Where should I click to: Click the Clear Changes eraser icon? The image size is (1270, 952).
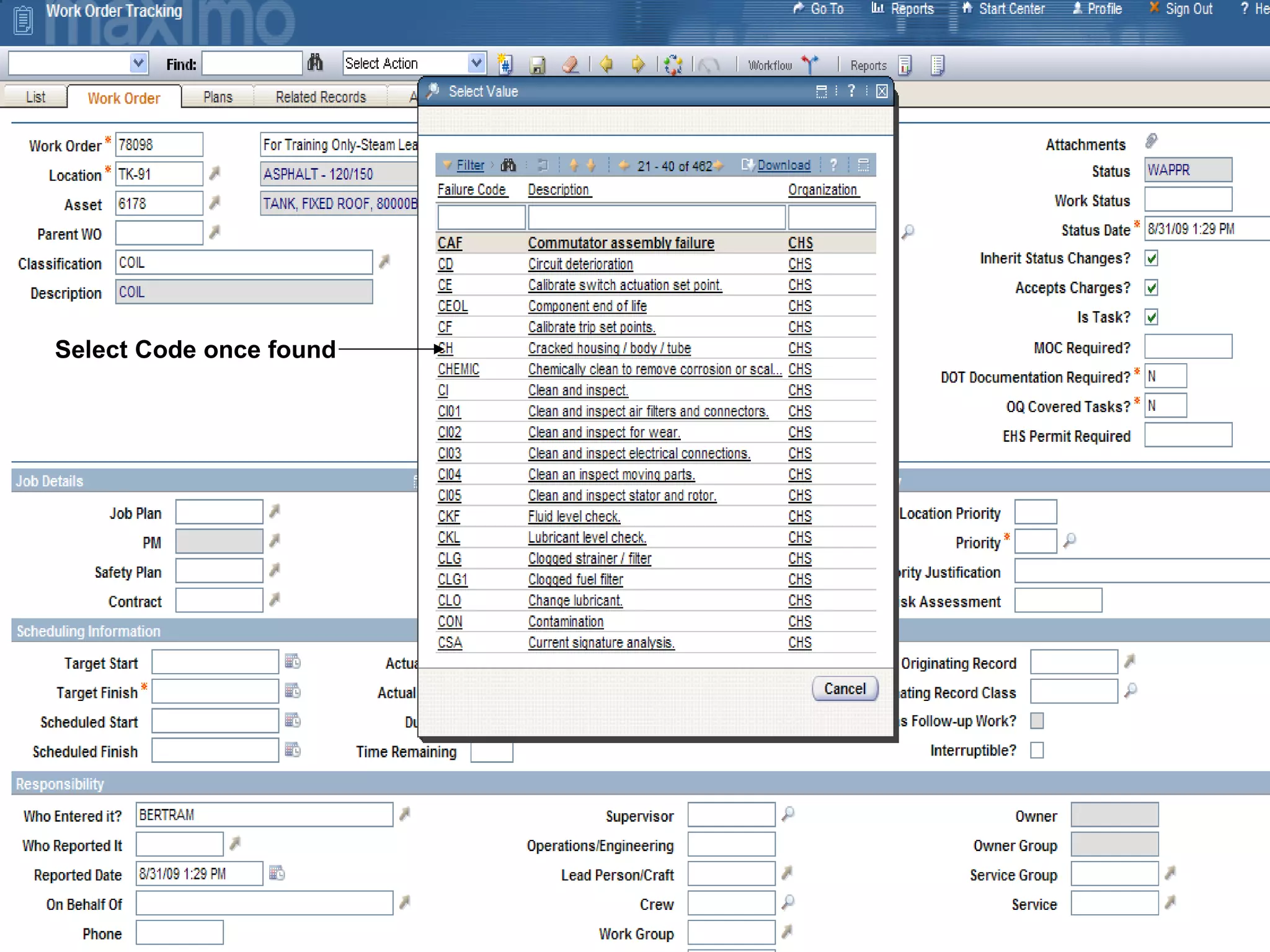570,64
